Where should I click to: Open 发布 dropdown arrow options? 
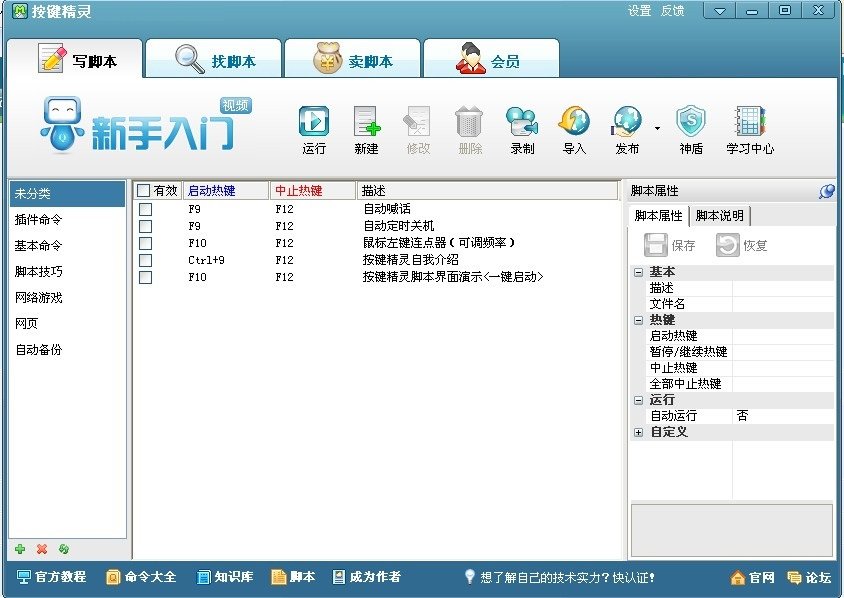(657, 129)
